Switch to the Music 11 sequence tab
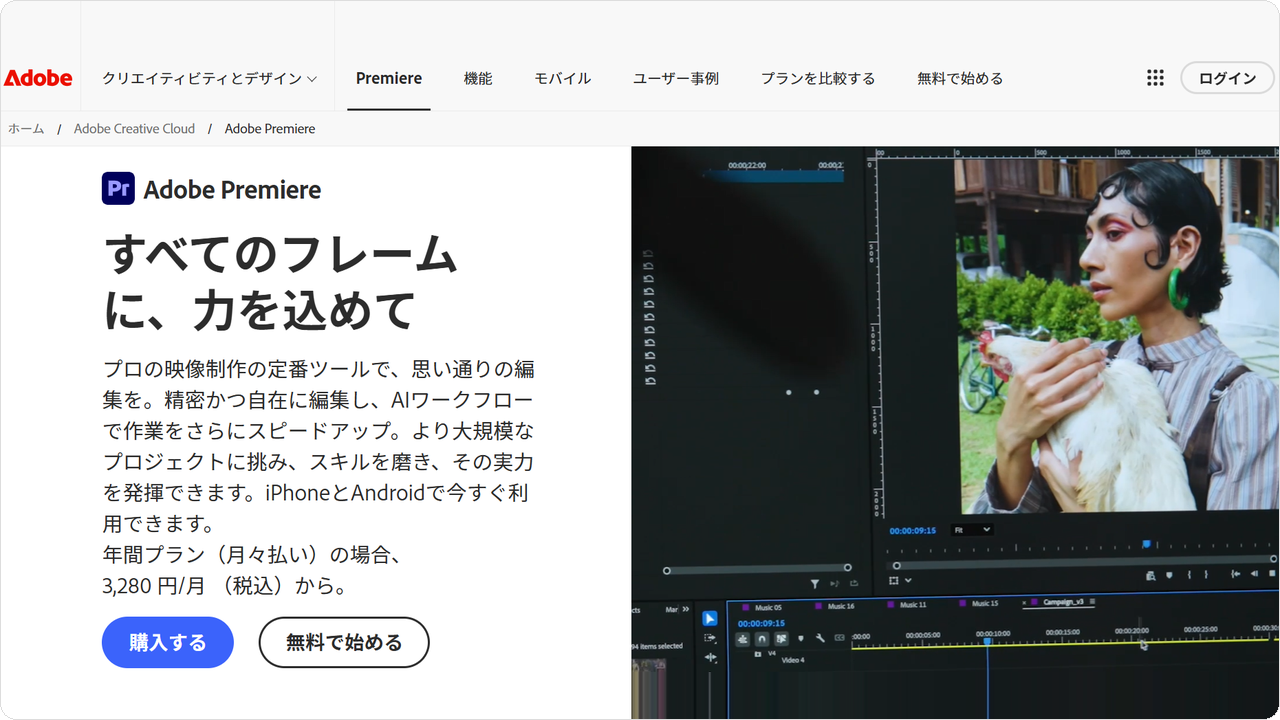Screen dimensions: 1280x720 pyautogui.click(x=913, y=604)
